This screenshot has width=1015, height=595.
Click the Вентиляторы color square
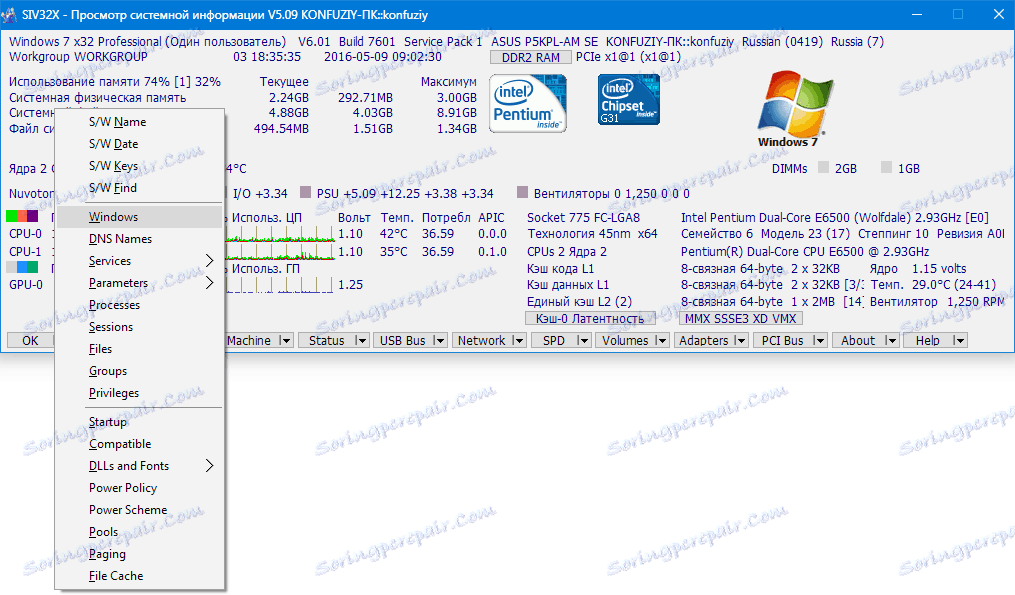tap(522, 192)
